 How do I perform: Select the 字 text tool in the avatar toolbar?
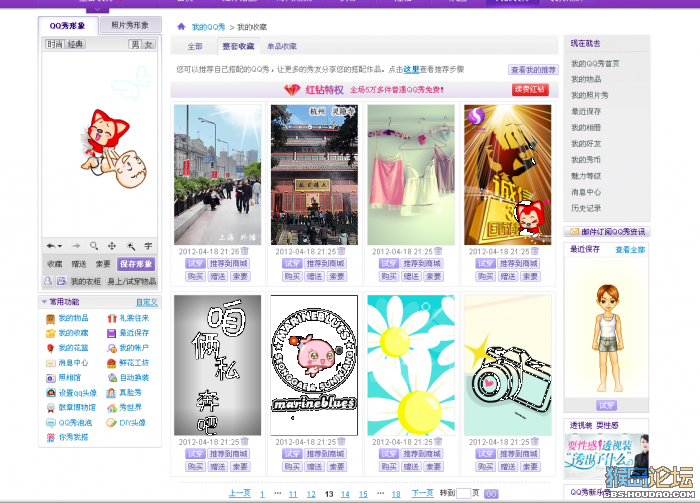tap(148, 246)
